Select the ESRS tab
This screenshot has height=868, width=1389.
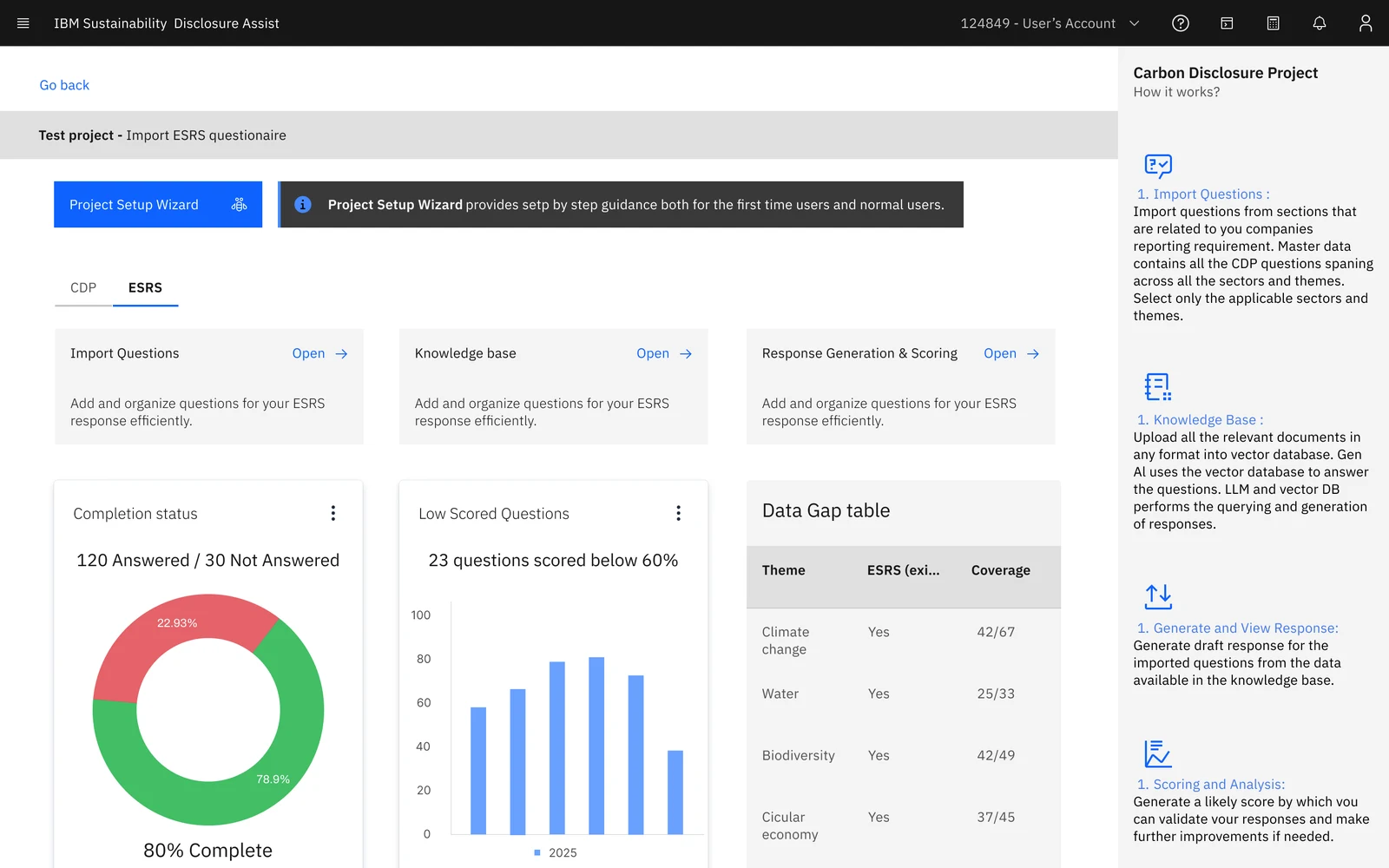coord(145,287)
